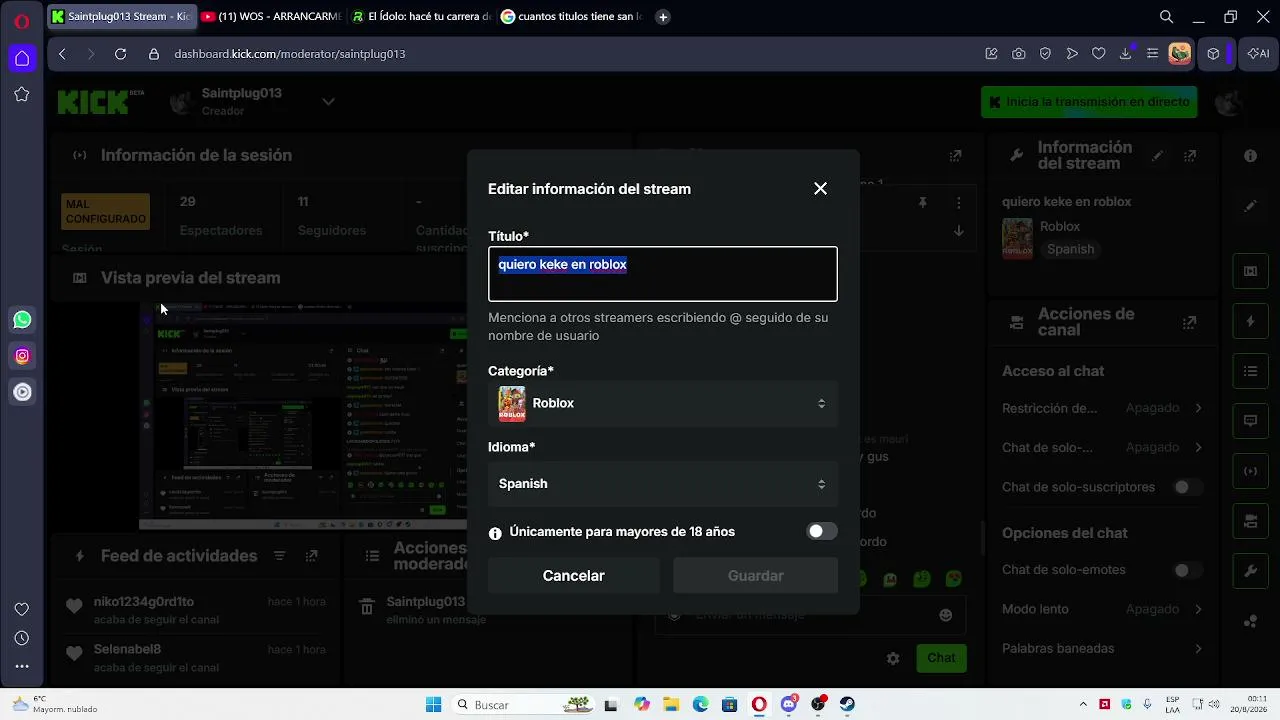Click the stream preview thumbnail
The width and height of the screenshot is (1280, 720).
[x=303, y=416]
